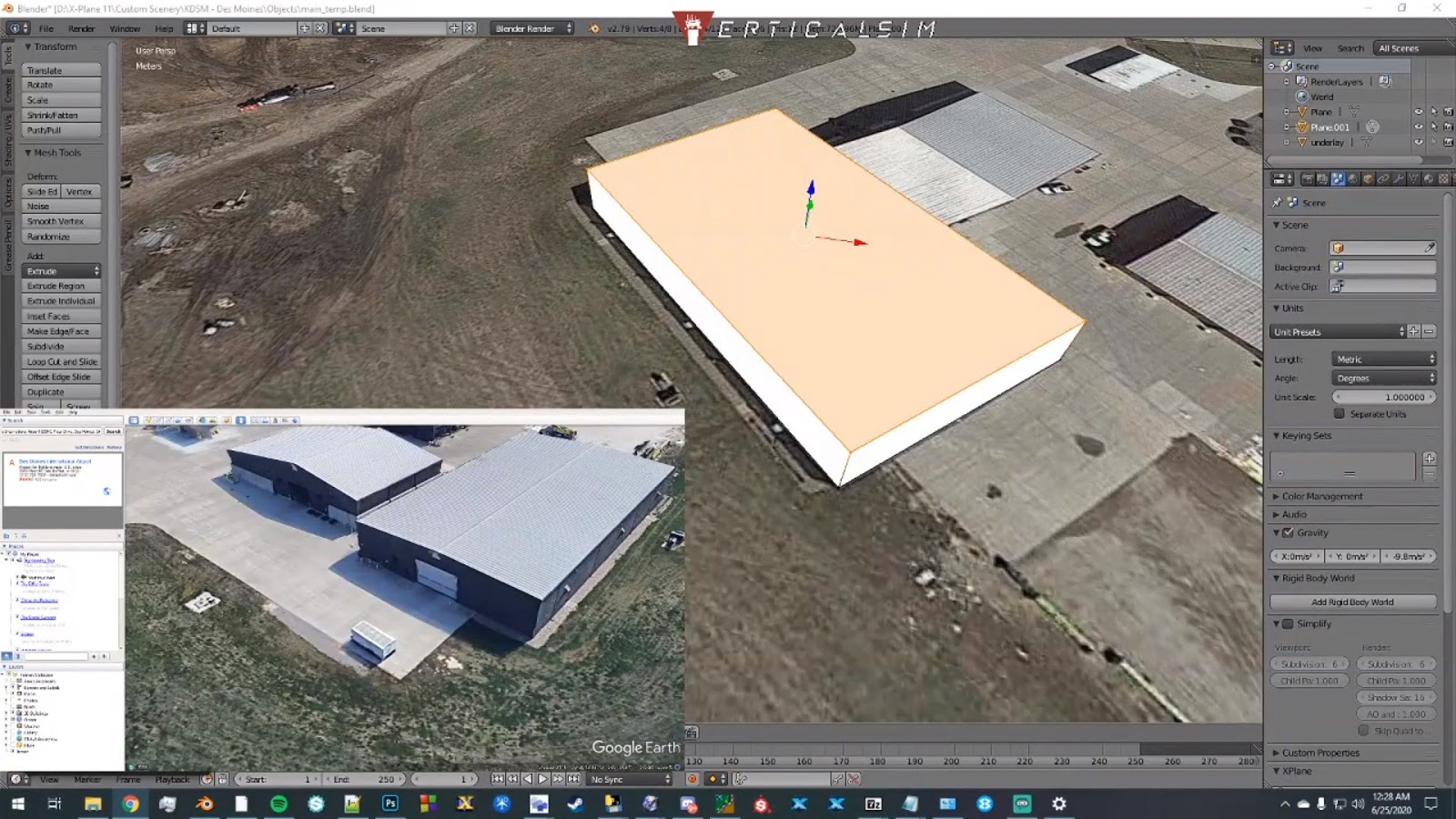The height and width of the screenshot is (819, 1456).
Task: Click the eyedropper in the Camera field
Action: point(1429,248)
